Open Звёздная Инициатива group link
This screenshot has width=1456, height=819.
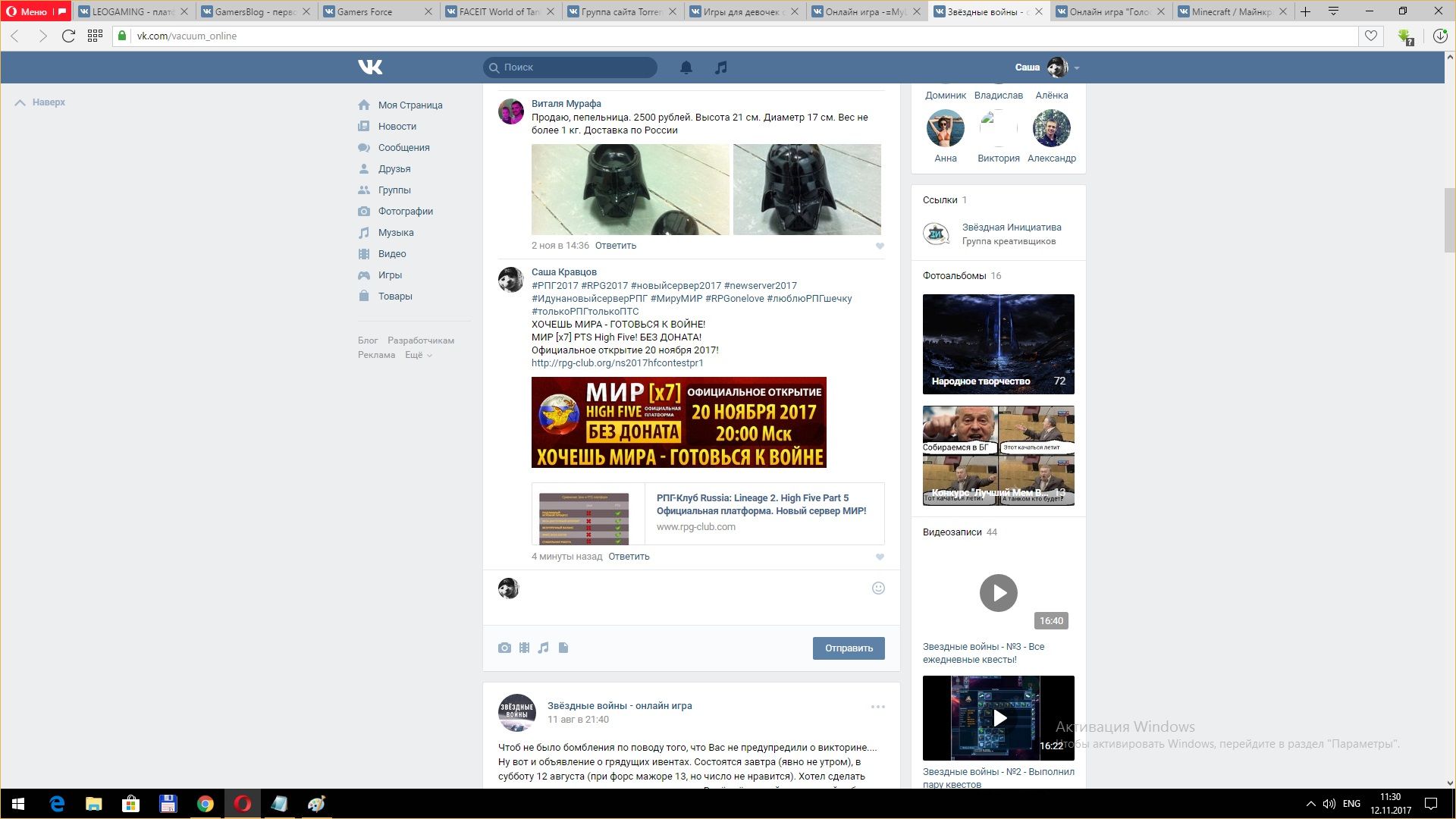click(x=1012, y=227)
